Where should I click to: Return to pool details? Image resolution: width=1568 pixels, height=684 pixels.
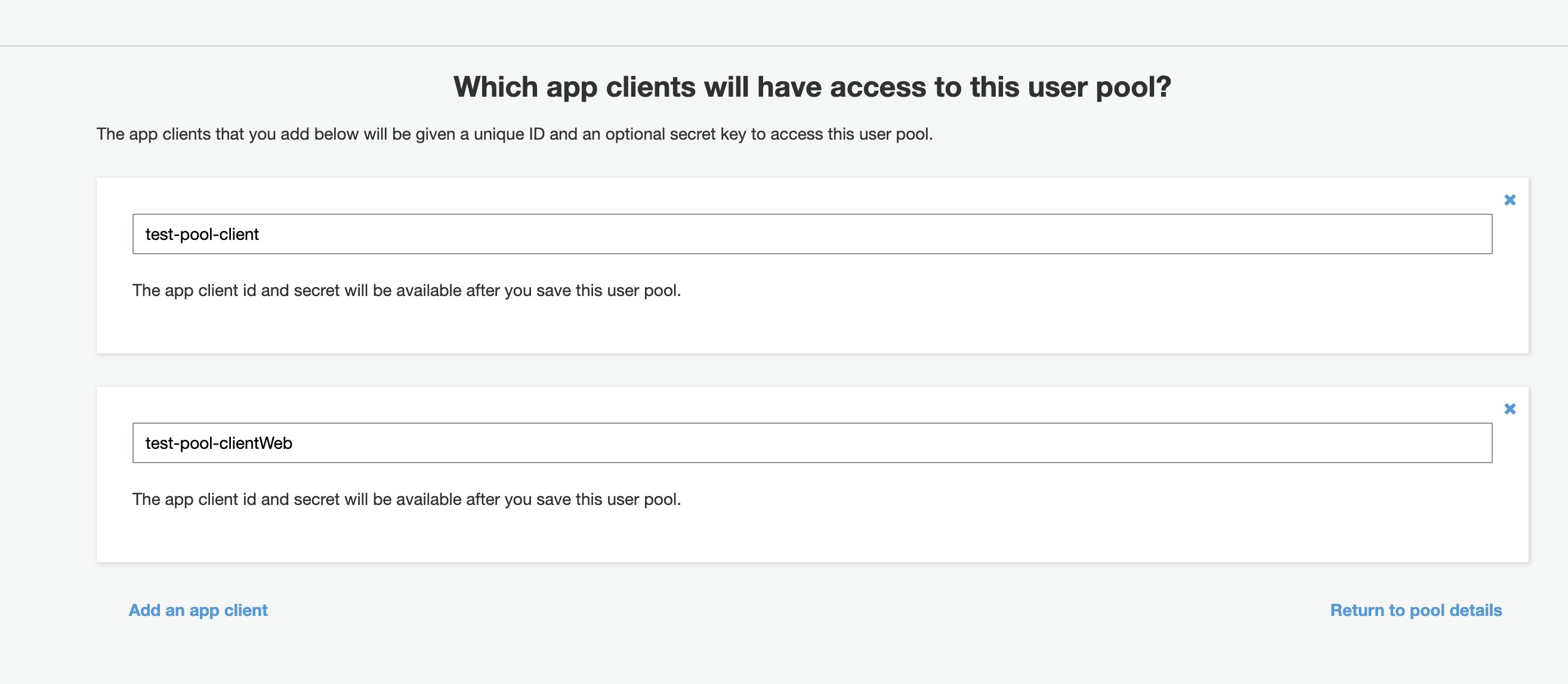click(1416, 610)
